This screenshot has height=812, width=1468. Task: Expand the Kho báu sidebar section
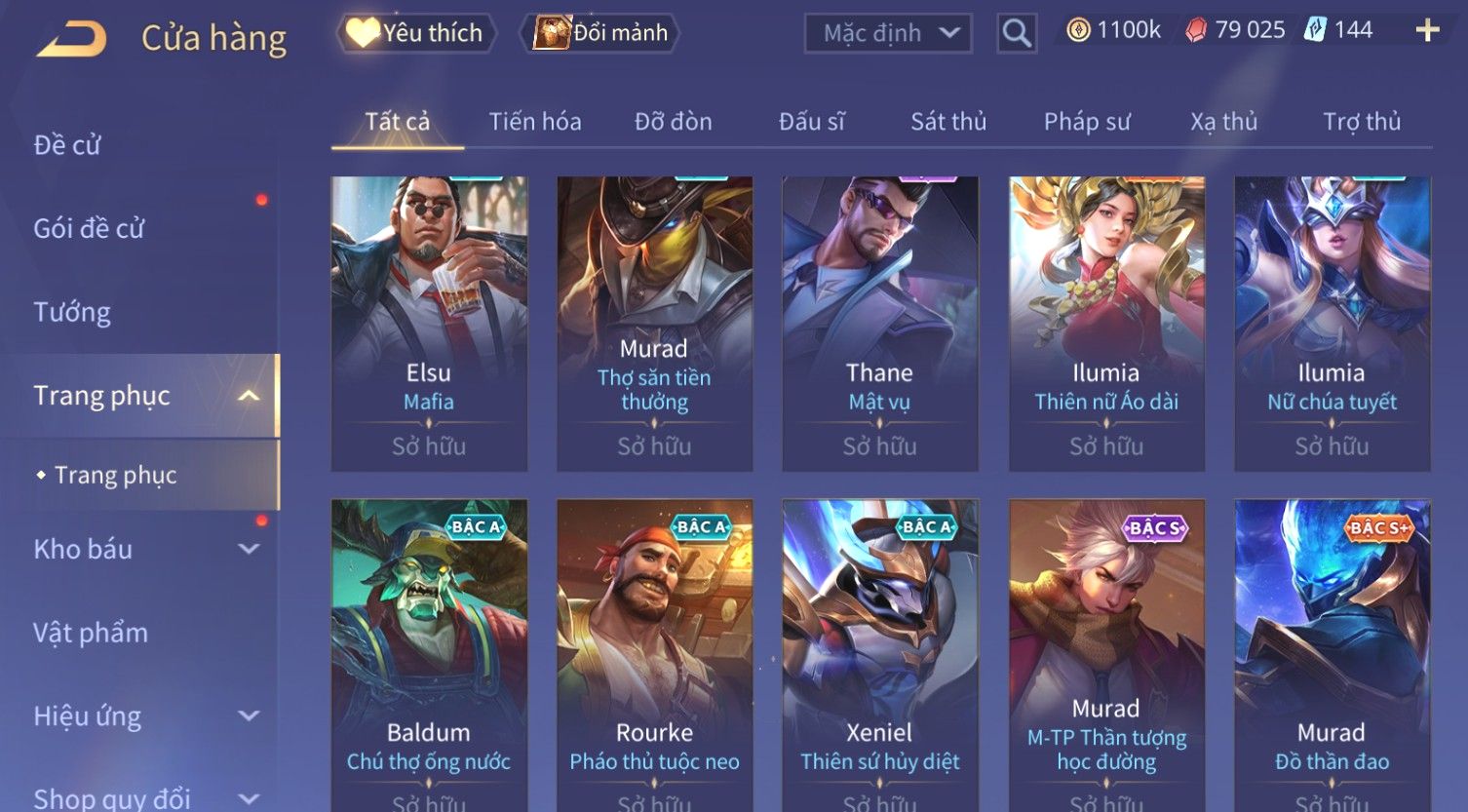[x=250, y=549]
